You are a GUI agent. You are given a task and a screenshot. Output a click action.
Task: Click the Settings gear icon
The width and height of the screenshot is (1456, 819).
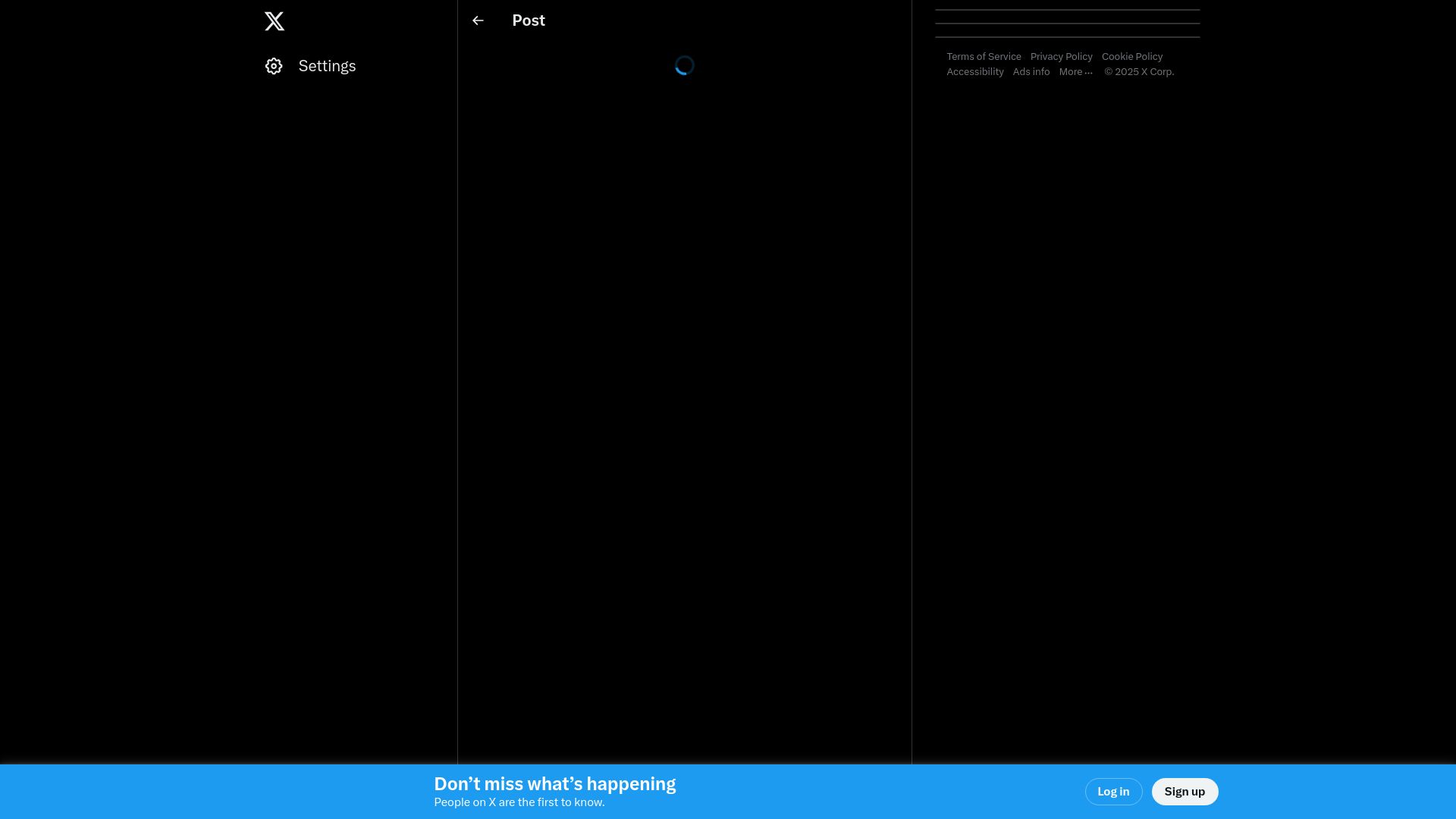(274, 66)
